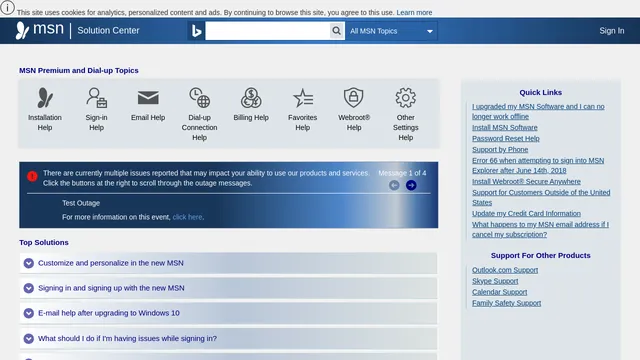Click Sign In link
Viewport: 640px width, 360px height.
pos(611,31)
